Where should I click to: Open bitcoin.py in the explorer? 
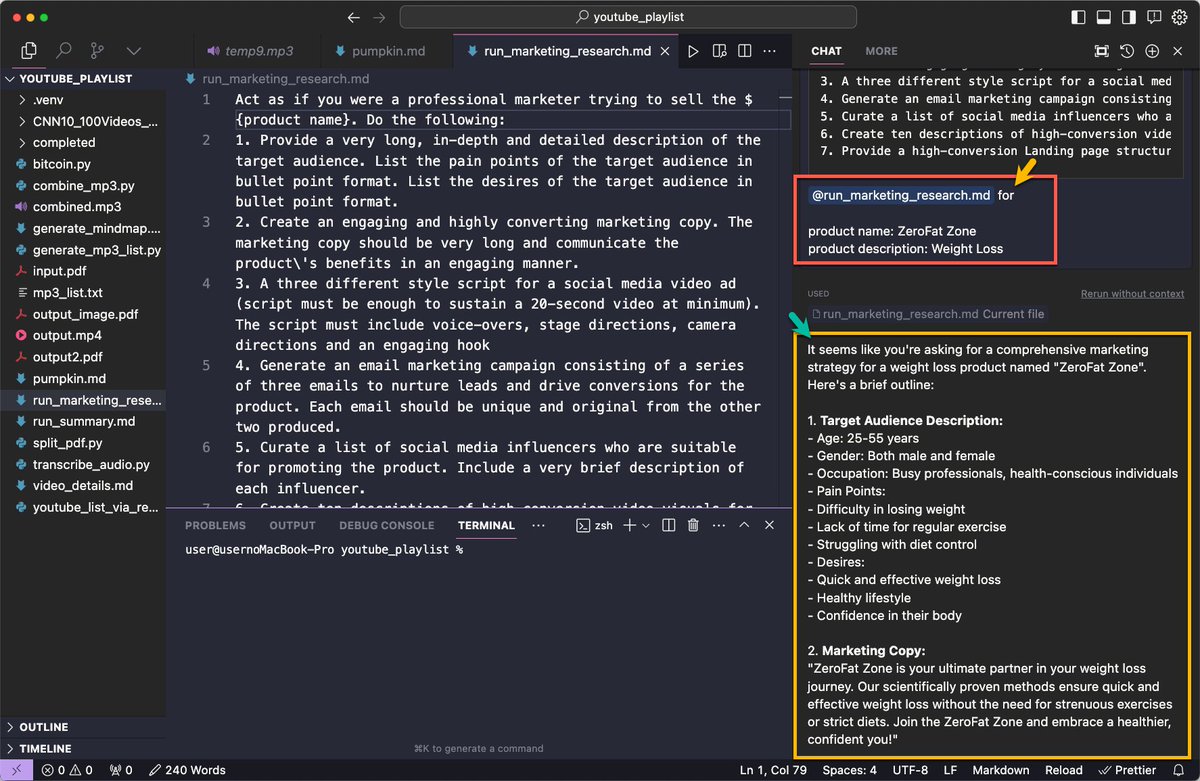pos(62,164)
